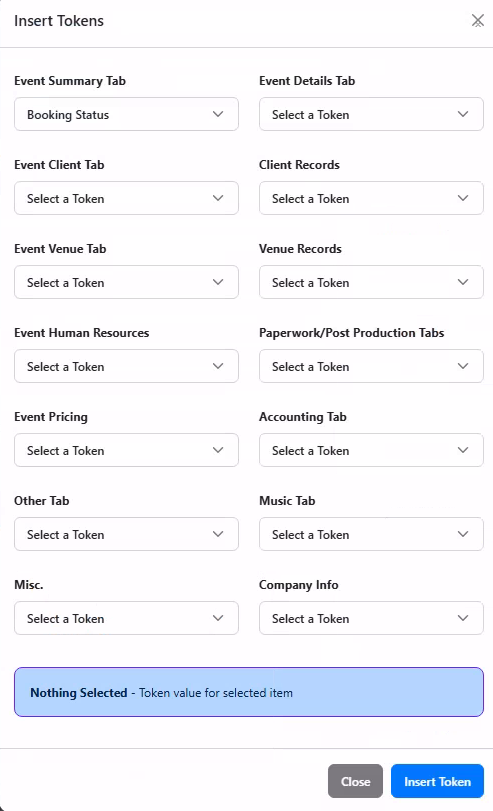Open the Event Summary Tab dropdown showing Booking Status

click(126, 114)
